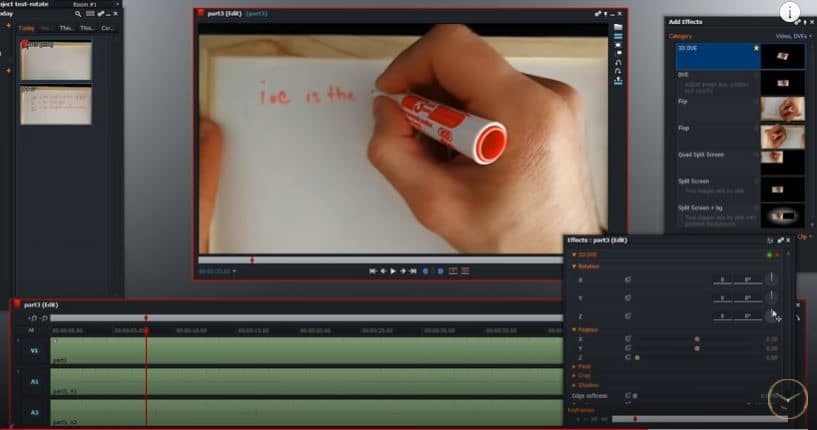Click the redo arrow on viewer side strip
Screen dimensions: 817x430
pos(618,71)
